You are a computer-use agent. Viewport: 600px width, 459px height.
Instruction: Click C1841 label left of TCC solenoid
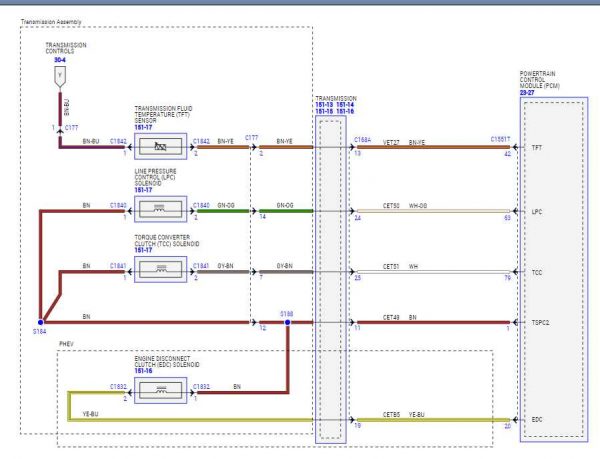[x=118, y=266]
